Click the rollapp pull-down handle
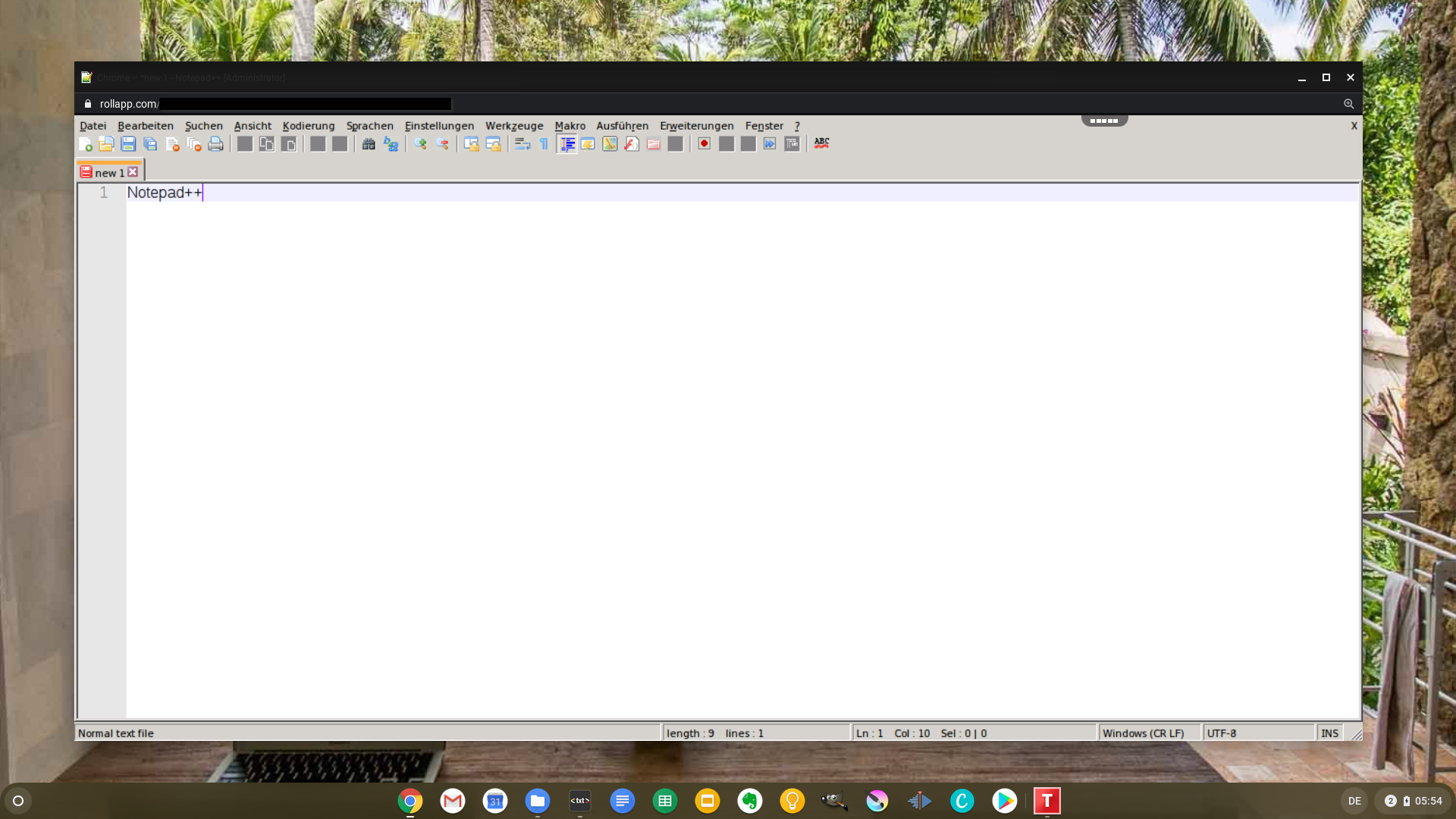Screen dimensions: 1456x819 click(x=1104, y=121)
